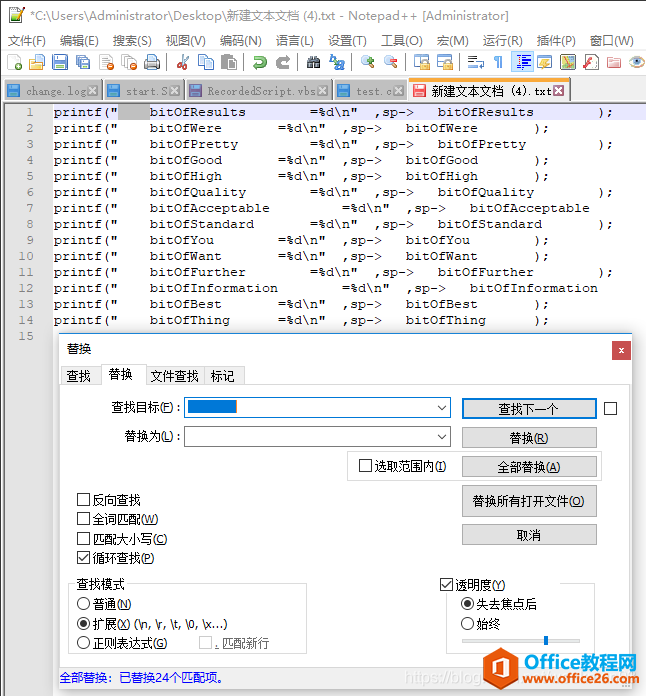This screenshot has width=646, height=696.
Task: Click the status text 全部替换：已替换24个匹配项。
Action: tap(142, 678)
